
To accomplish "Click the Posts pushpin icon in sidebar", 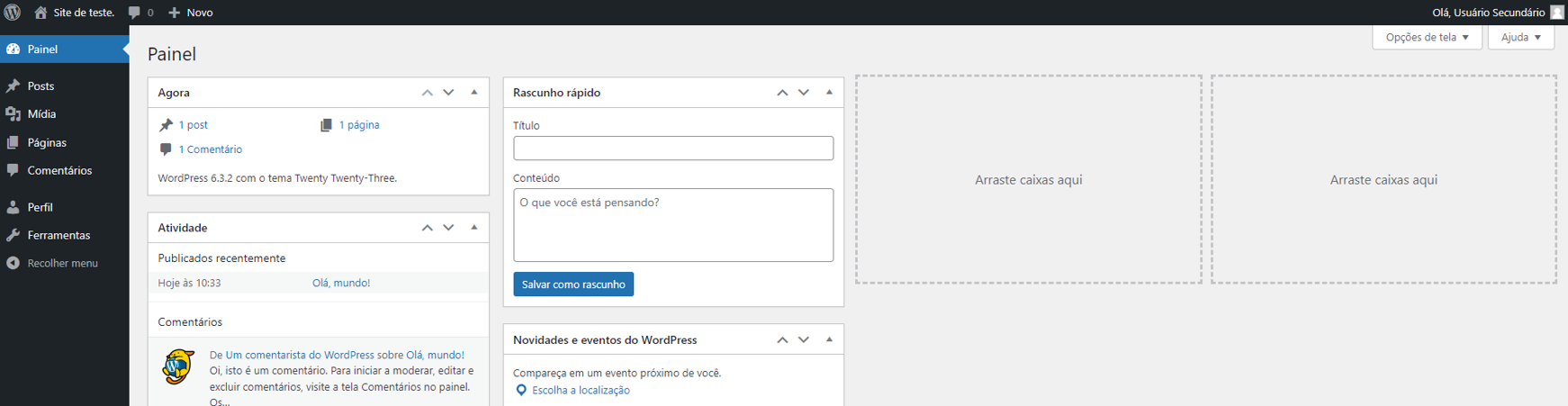I will (14, 86).
